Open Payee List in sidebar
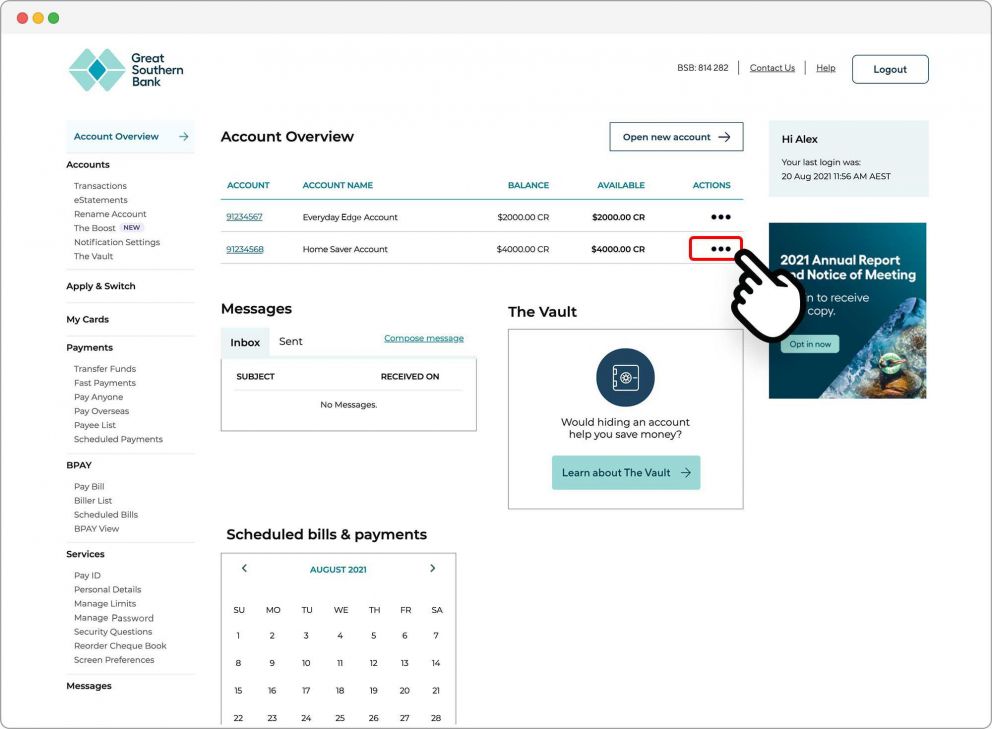The height and width of the screenshot is (729, 992). pos(95,425)
